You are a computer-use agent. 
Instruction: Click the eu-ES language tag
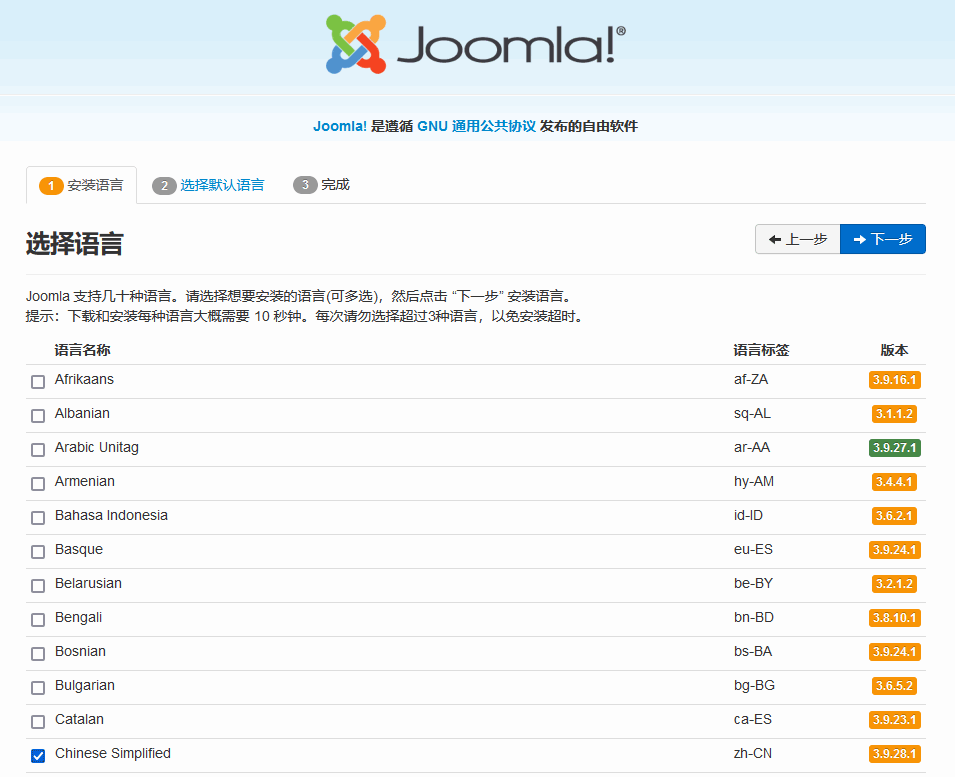753,549
